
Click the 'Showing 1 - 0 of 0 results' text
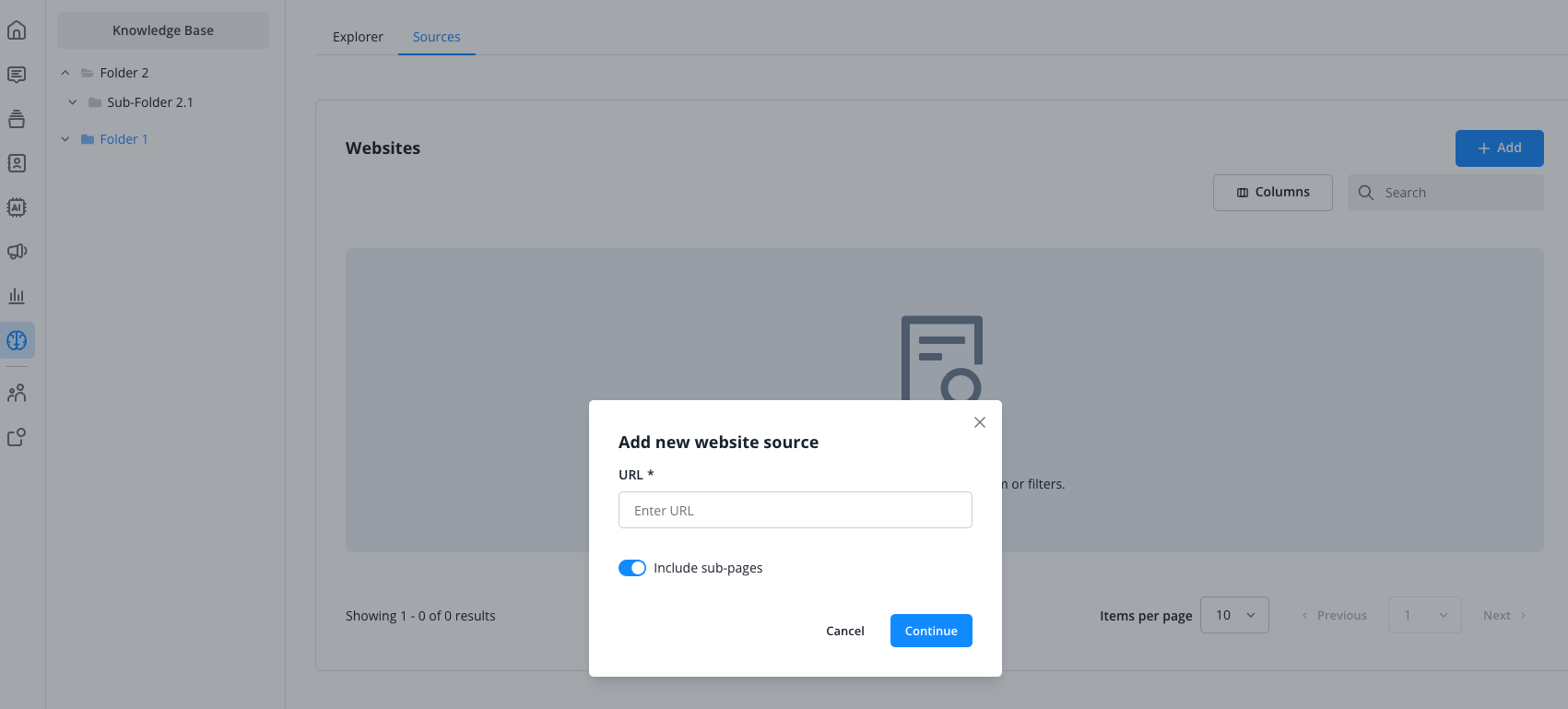[420, 616]
